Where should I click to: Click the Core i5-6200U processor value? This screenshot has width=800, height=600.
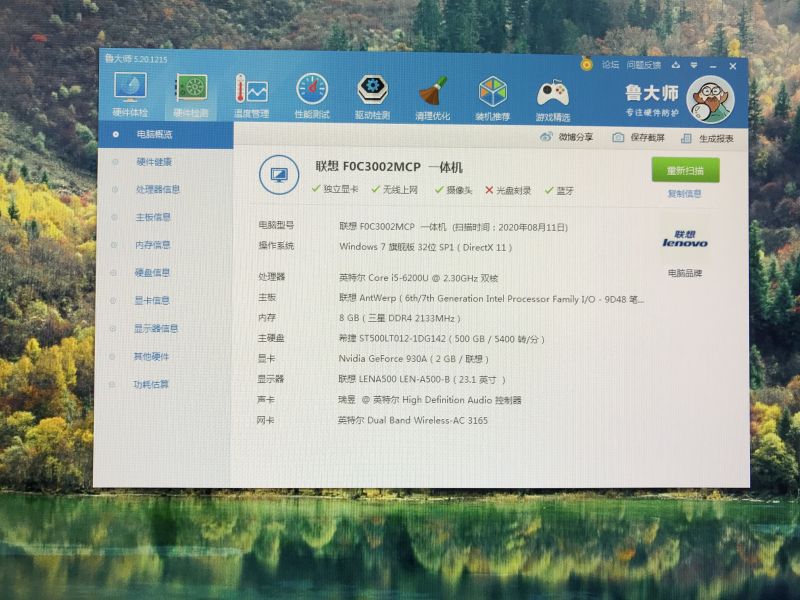[418, 278]
